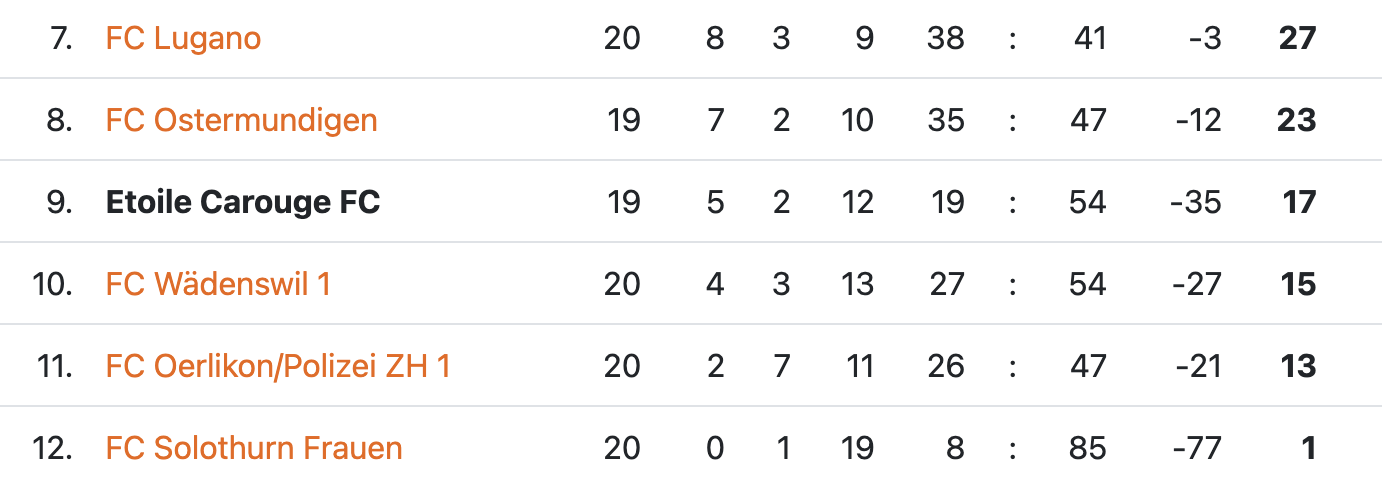The height and width of the screenshot is (484, 1382).
Task: Click FC Ostermundigen's 23 points value
Action: [1297, 120]
